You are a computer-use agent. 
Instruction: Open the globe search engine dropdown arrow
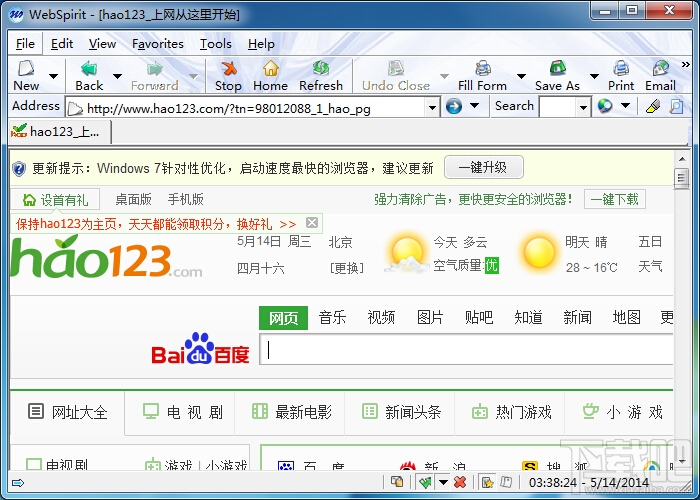click(x=625, y=105)
